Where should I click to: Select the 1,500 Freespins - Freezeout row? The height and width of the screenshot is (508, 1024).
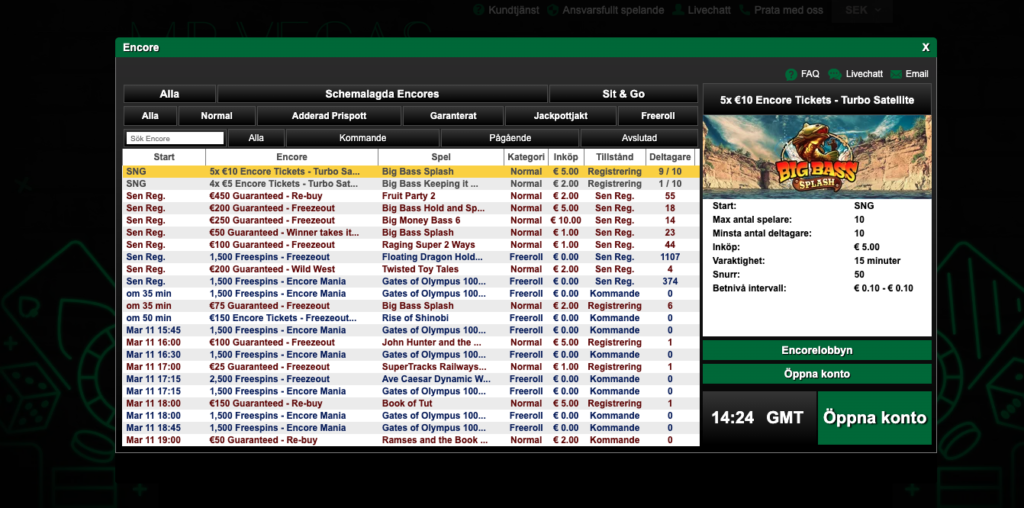[x=411, y=257]
